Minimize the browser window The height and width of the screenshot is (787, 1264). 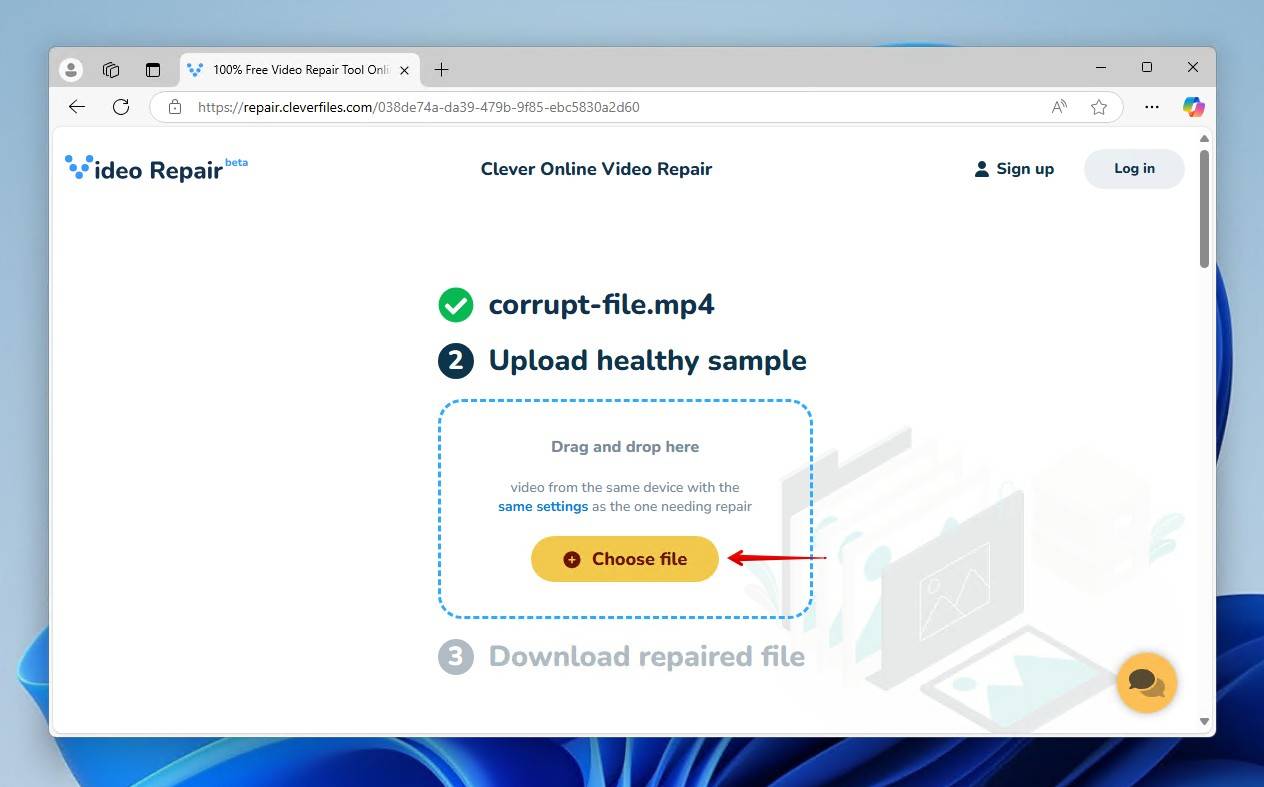(x=1101, y=67)
